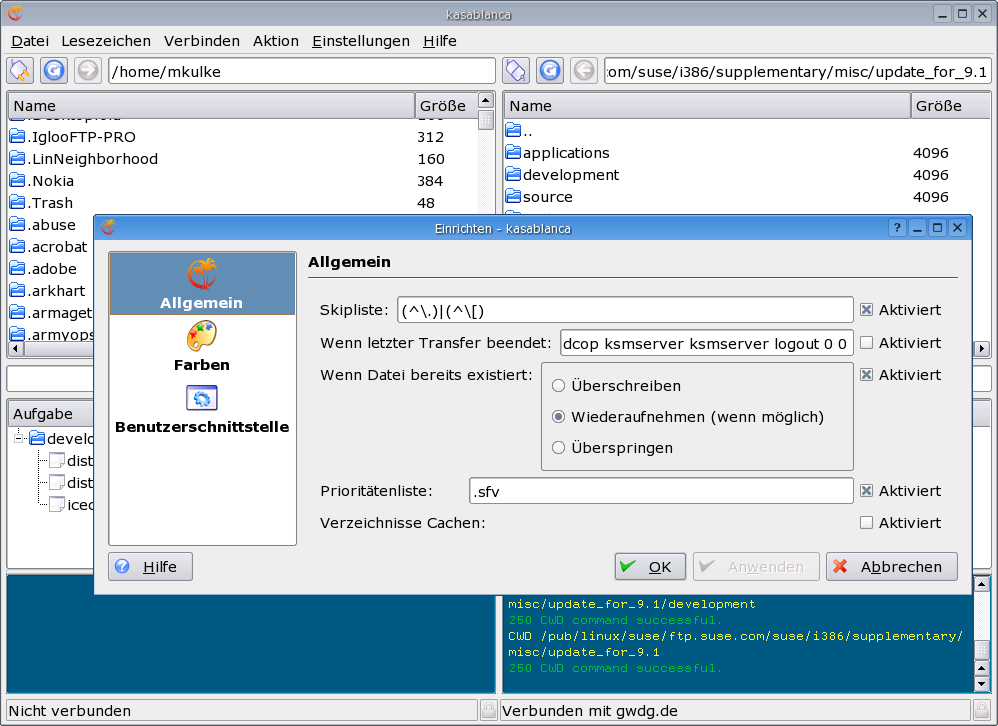Viewport: 998px width, 726px height.
Task: Click the /home/mkulke path field
Action: point(302,71)
